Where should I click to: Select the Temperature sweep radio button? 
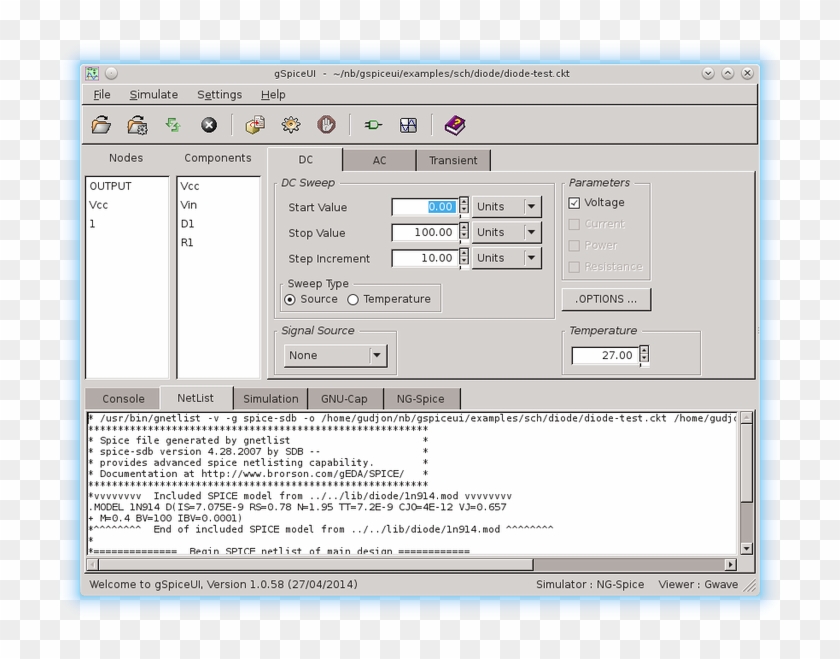click(353, 298)
